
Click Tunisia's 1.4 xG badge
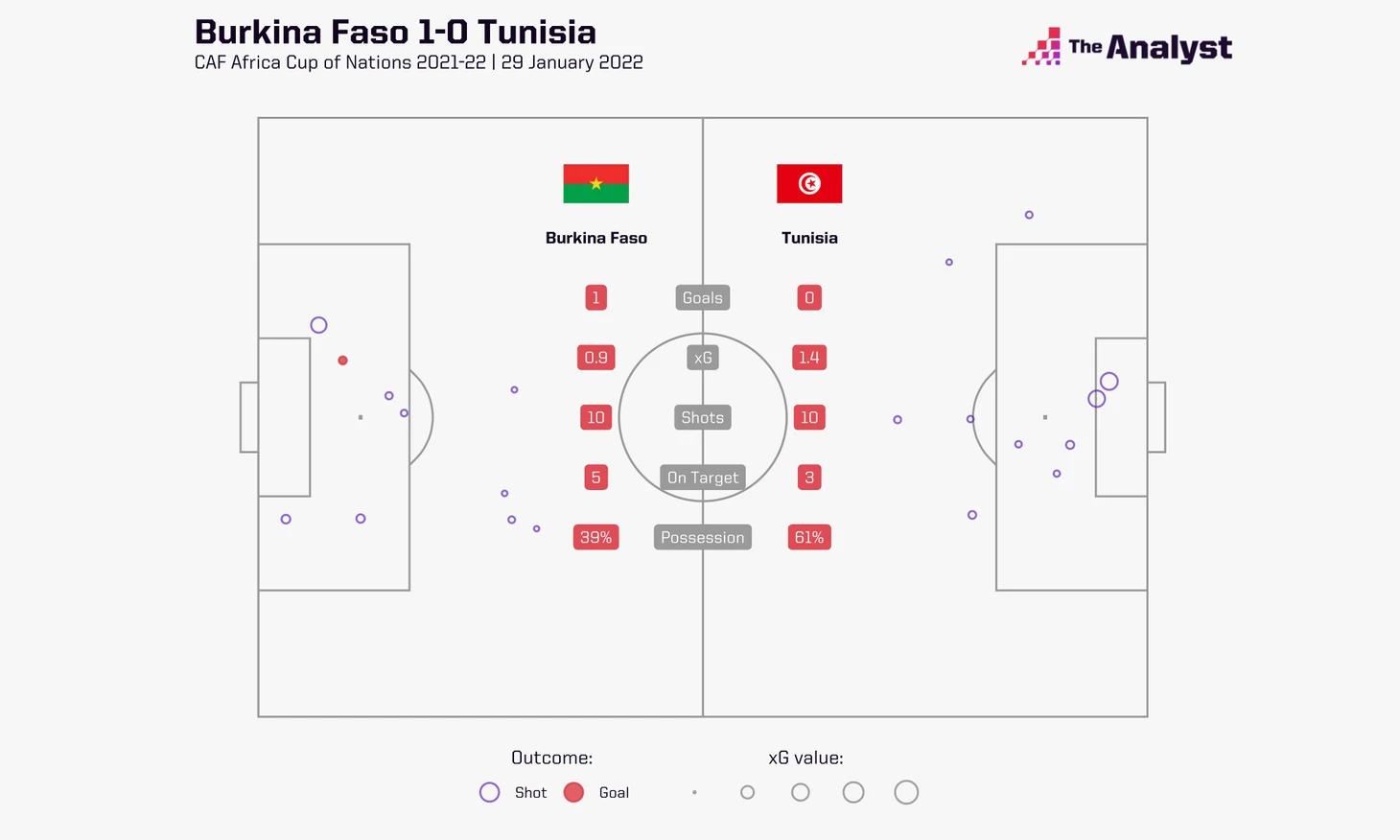point(809,358)
